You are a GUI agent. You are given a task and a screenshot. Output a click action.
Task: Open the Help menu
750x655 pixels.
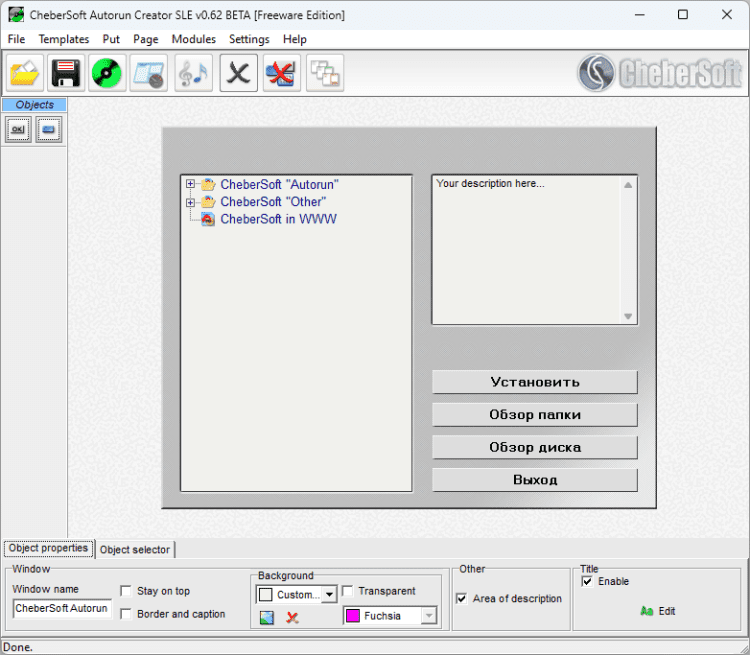(295, 39)
